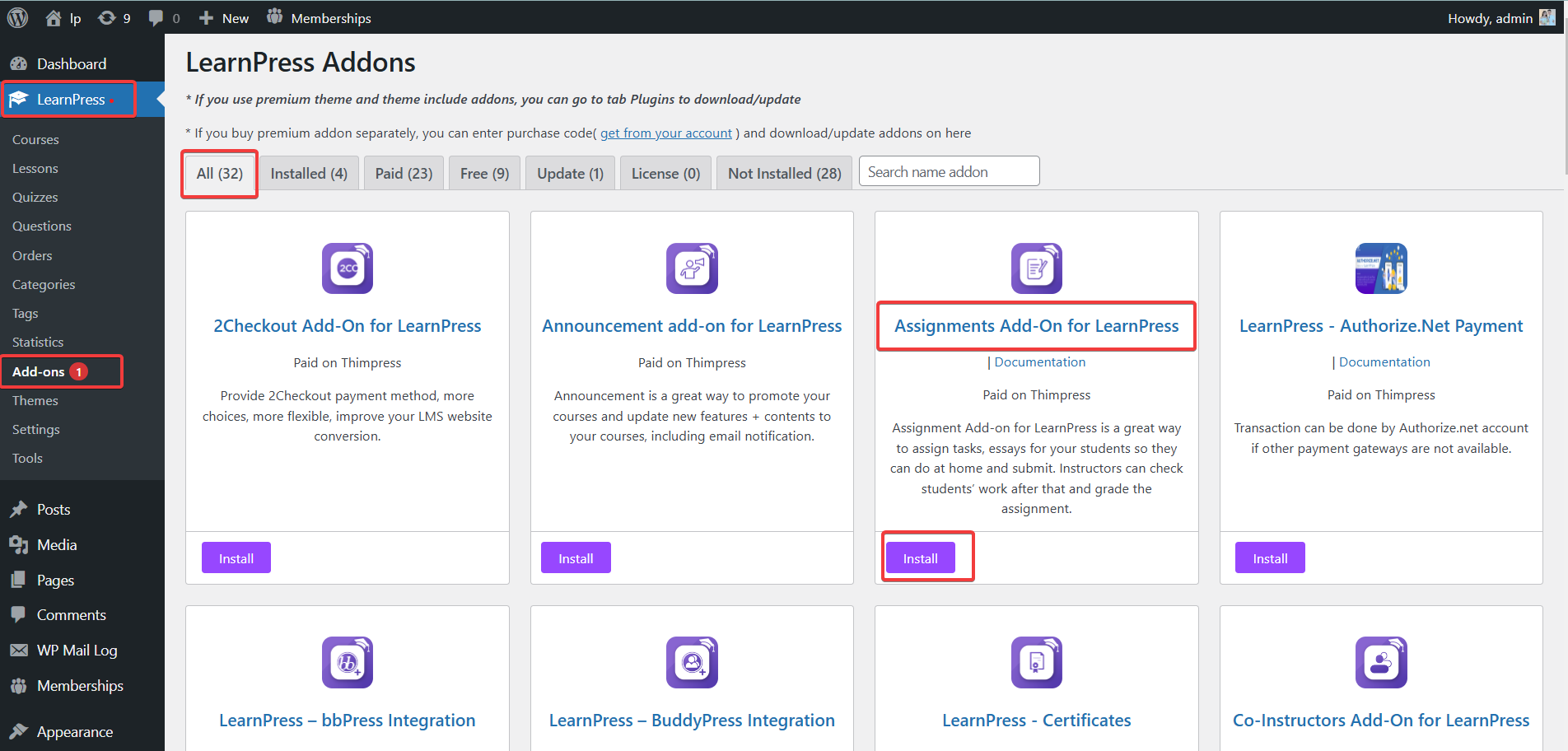Open the Update (1) tab
This screenshot has width=1568, height=751.
570,174
